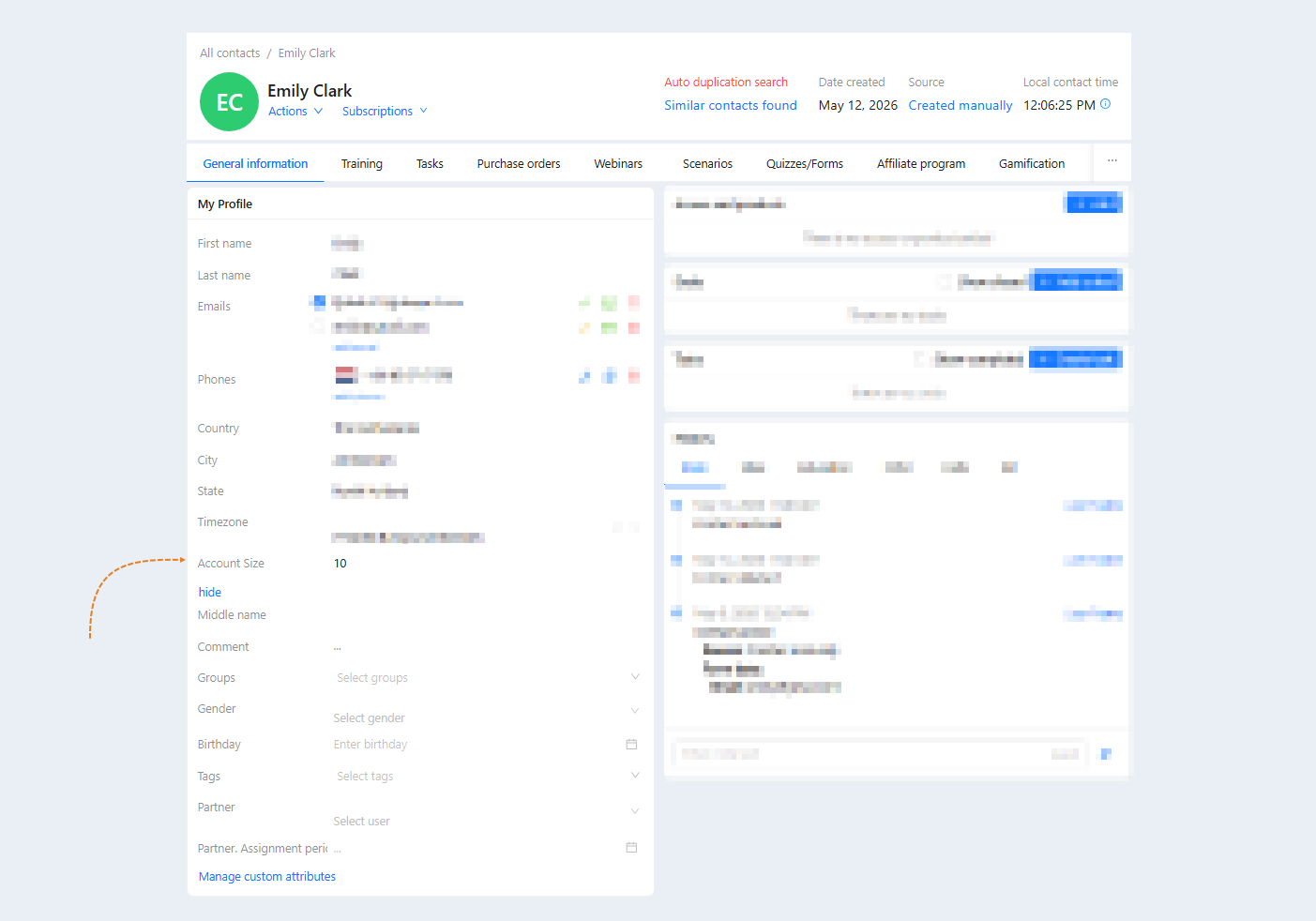Click Similar contacts found link
This screenshot has width=1316, height=921.
tap(731, 105)
